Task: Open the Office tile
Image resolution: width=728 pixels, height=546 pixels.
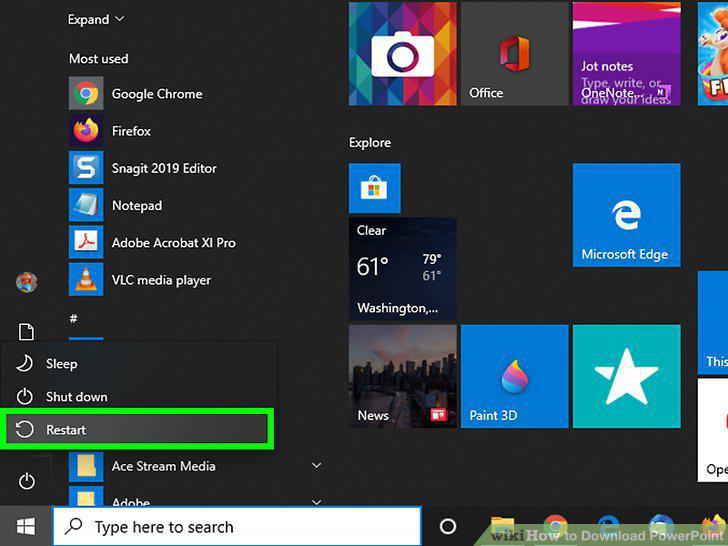Action: point(514,53)
